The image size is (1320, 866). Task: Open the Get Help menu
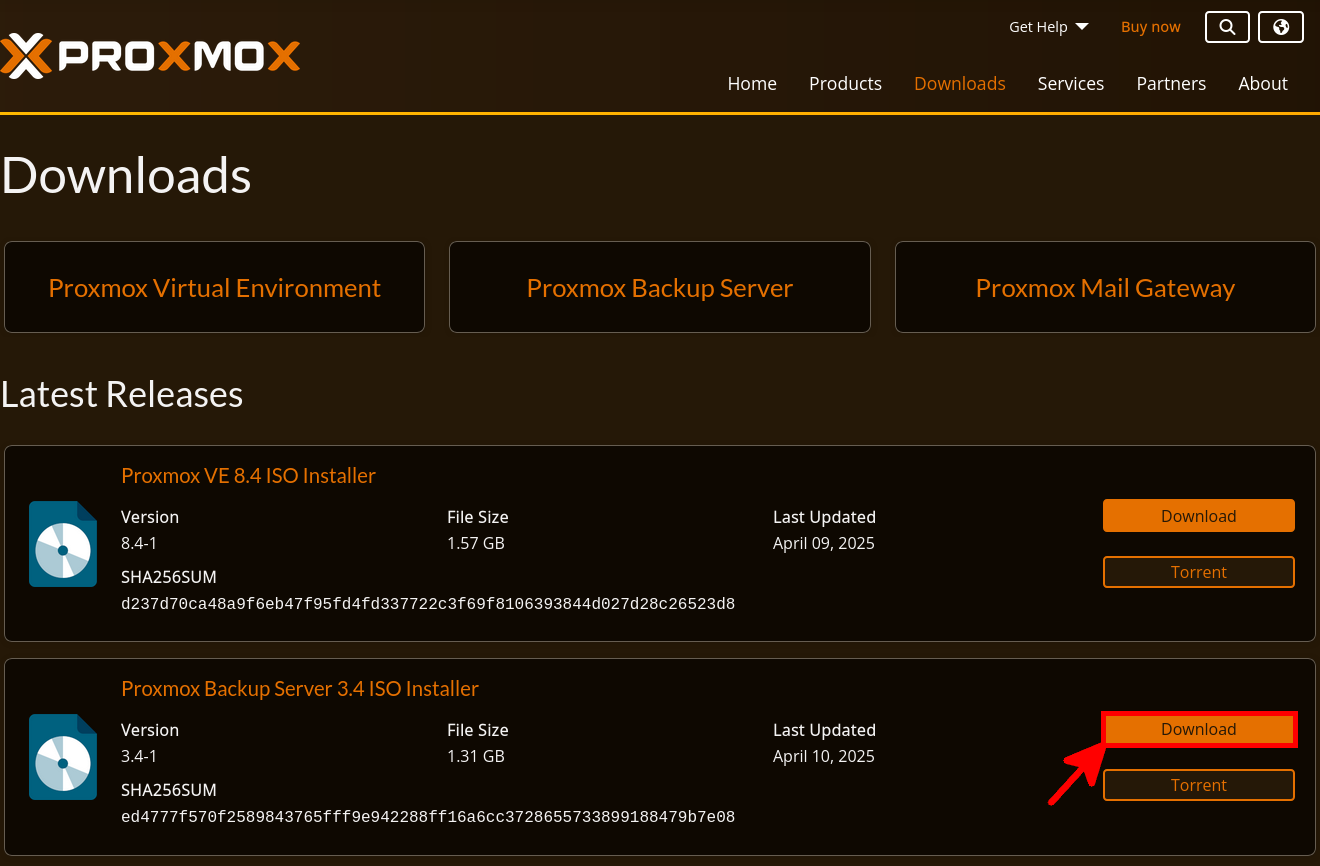[x=1038, y=27]
